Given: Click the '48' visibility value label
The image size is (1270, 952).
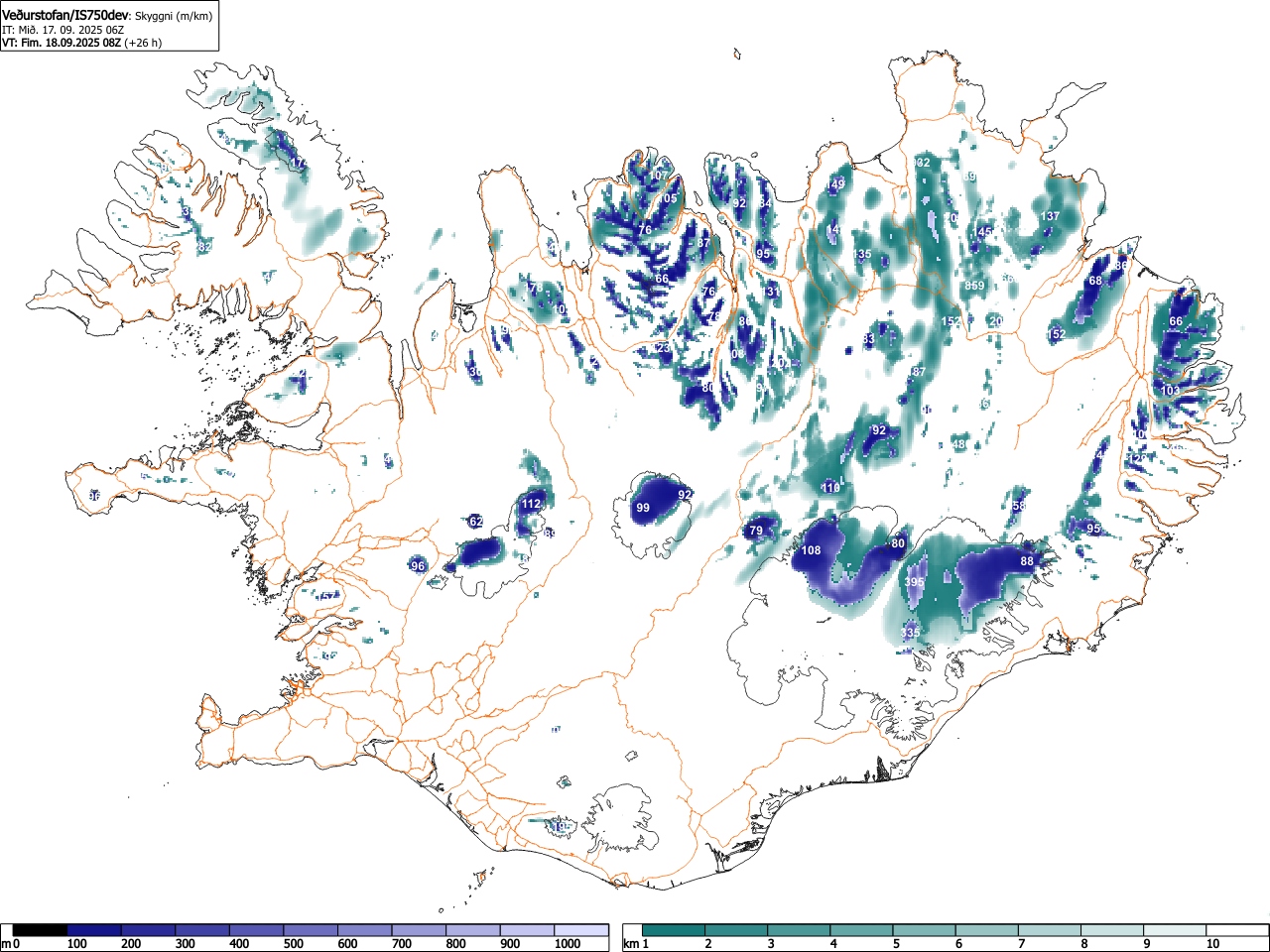Looking at the screenshot, I should coord(958,444).
